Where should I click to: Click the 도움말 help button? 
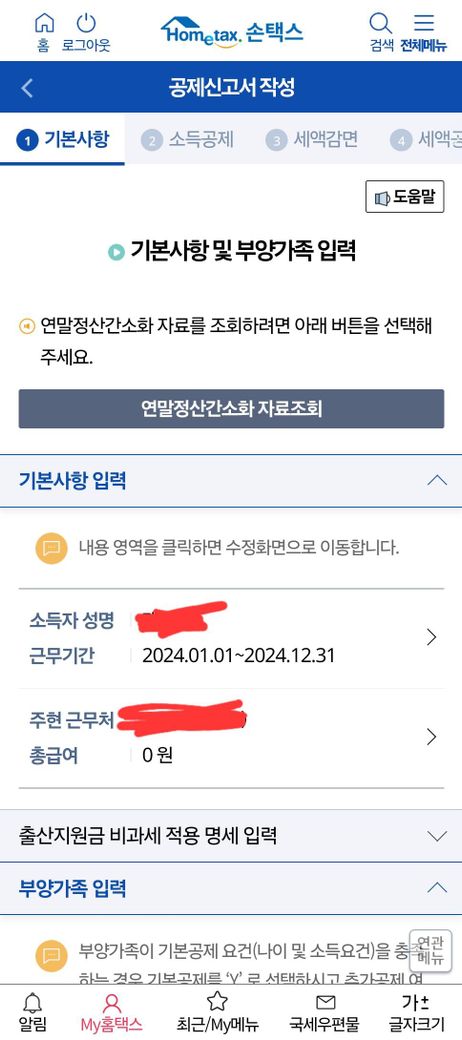[x=404, y=196]
